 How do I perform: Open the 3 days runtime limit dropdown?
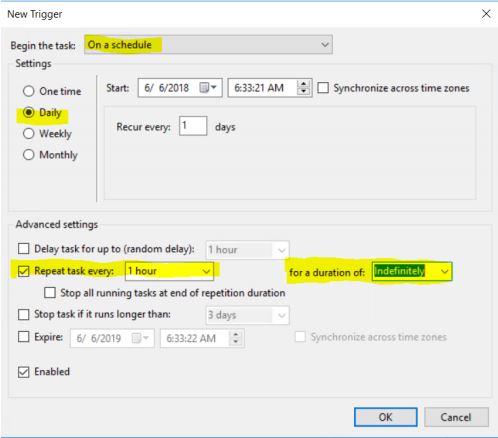pyautogui.click(x=247, y=315)
